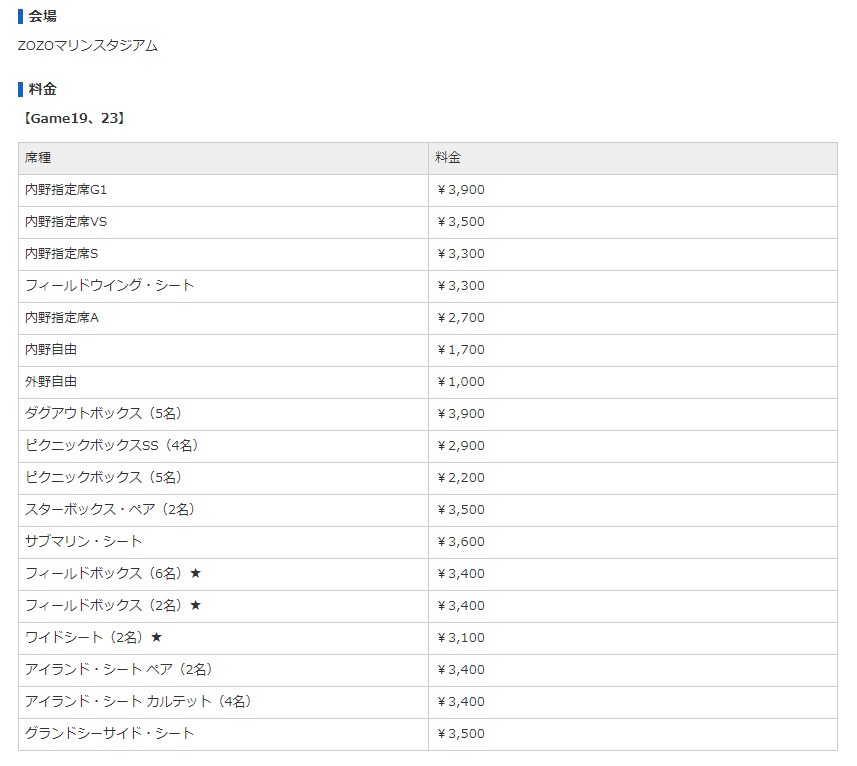857x766 pixels.
Task: Click the ¥3,900 price for ダグアウトボックス
Action: click(460, 414)
